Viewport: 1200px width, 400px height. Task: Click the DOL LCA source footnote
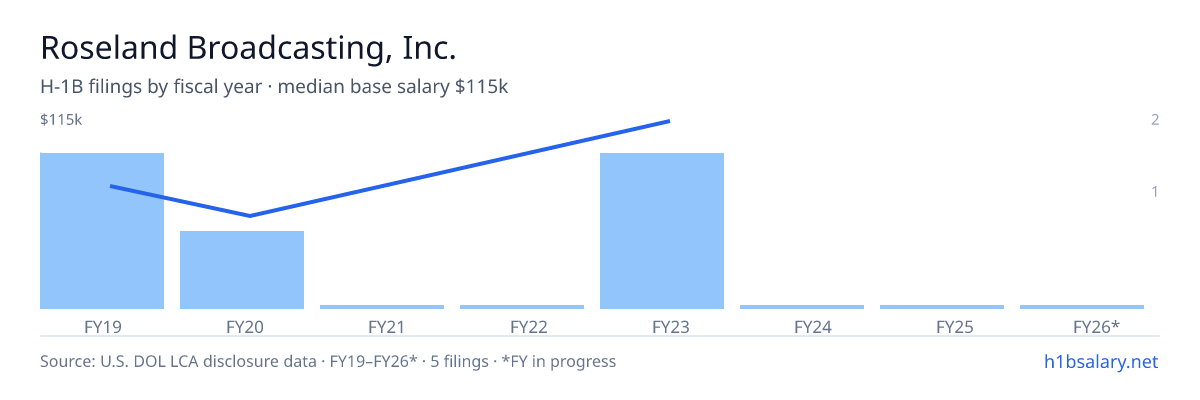coord(328,361)
